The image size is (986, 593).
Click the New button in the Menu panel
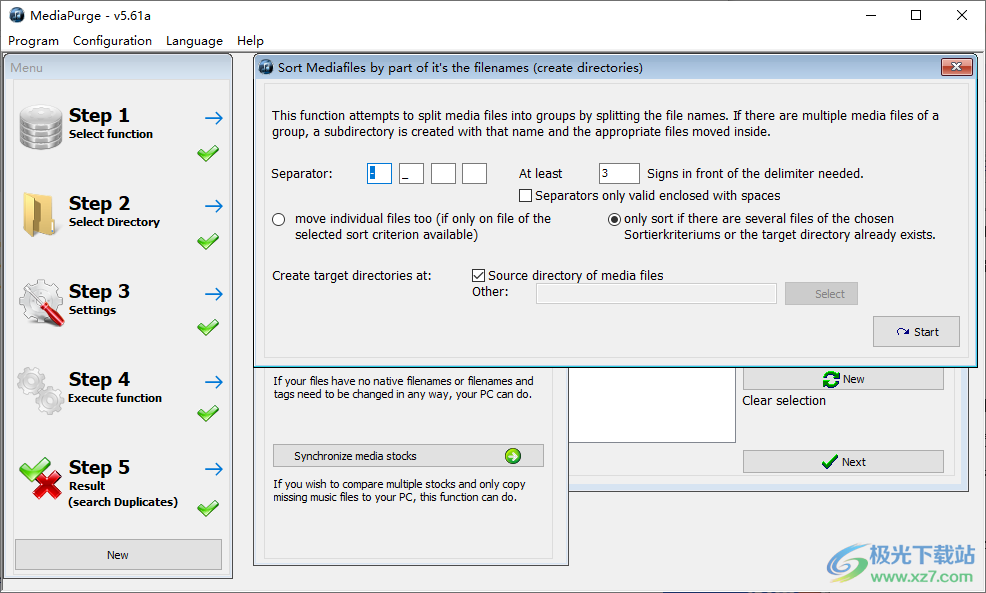pos(118,555)
